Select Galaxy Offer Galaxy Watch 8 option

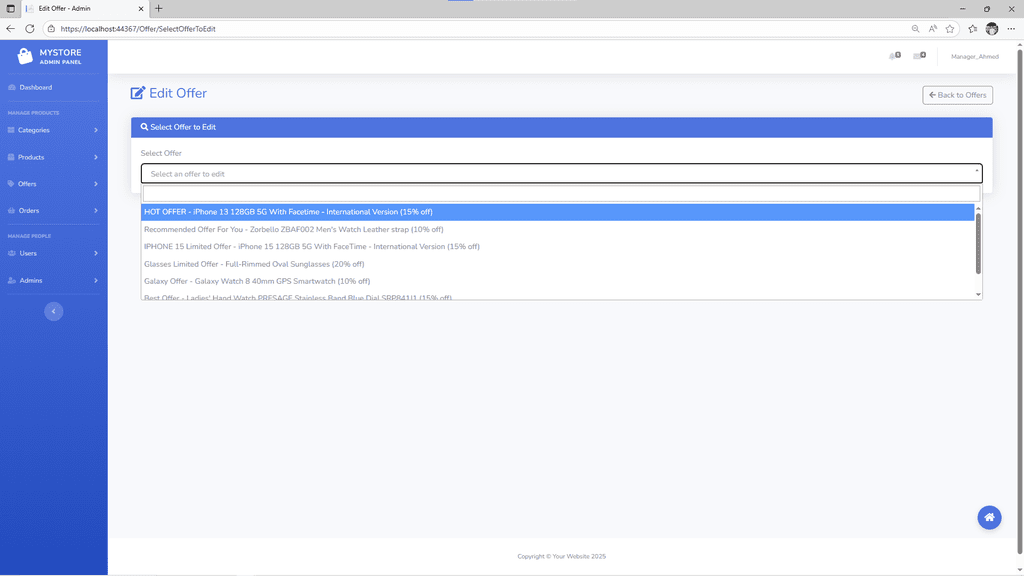[558, 281]
